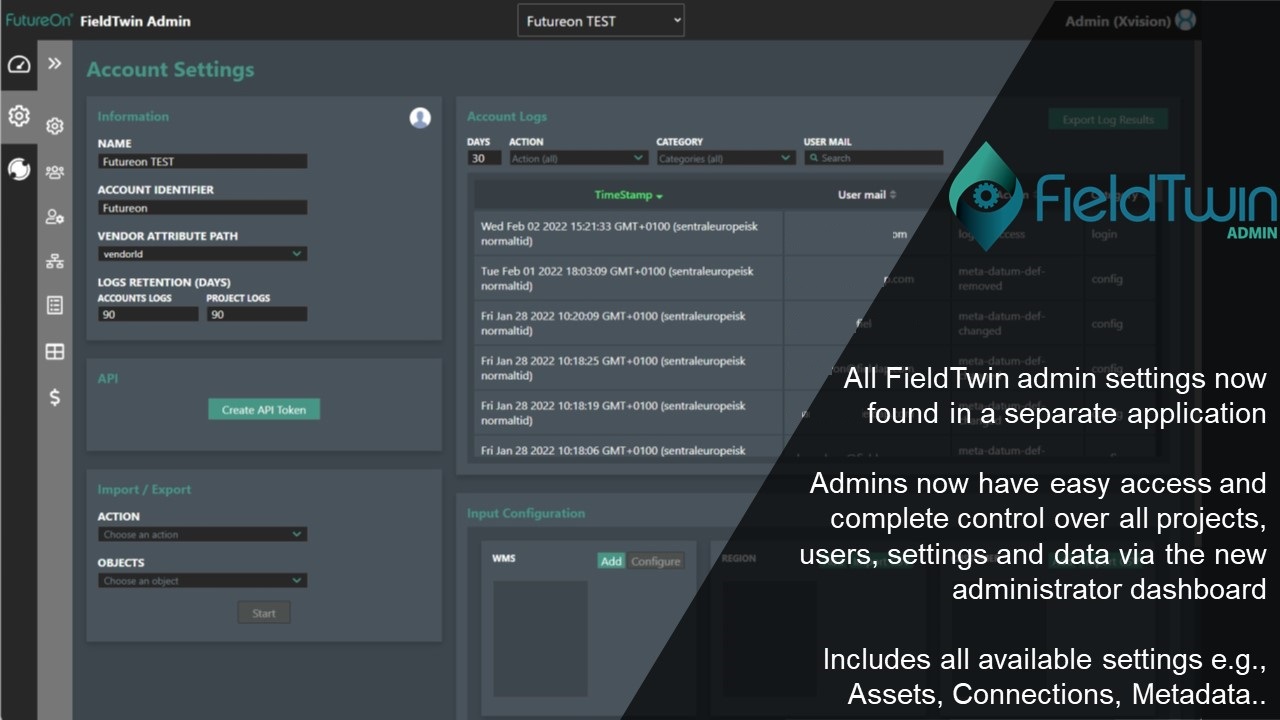Open the user-with-gear roles icon
The image size is (1280, 720).
[55, 217]
